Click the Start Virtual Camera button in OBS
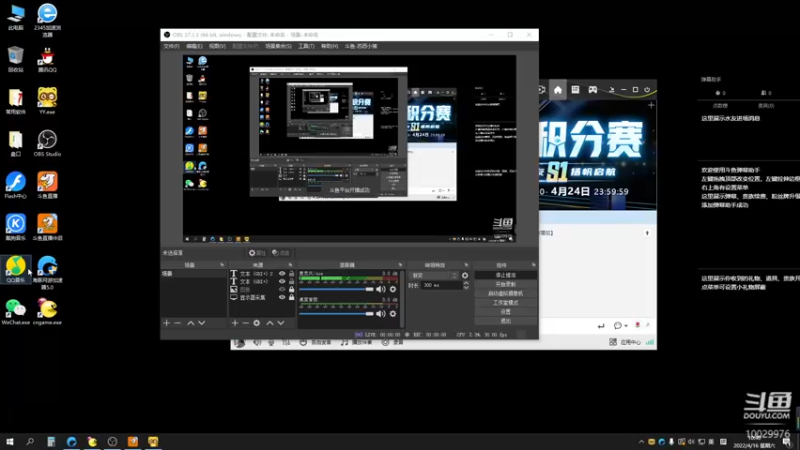 click(506, 293)
